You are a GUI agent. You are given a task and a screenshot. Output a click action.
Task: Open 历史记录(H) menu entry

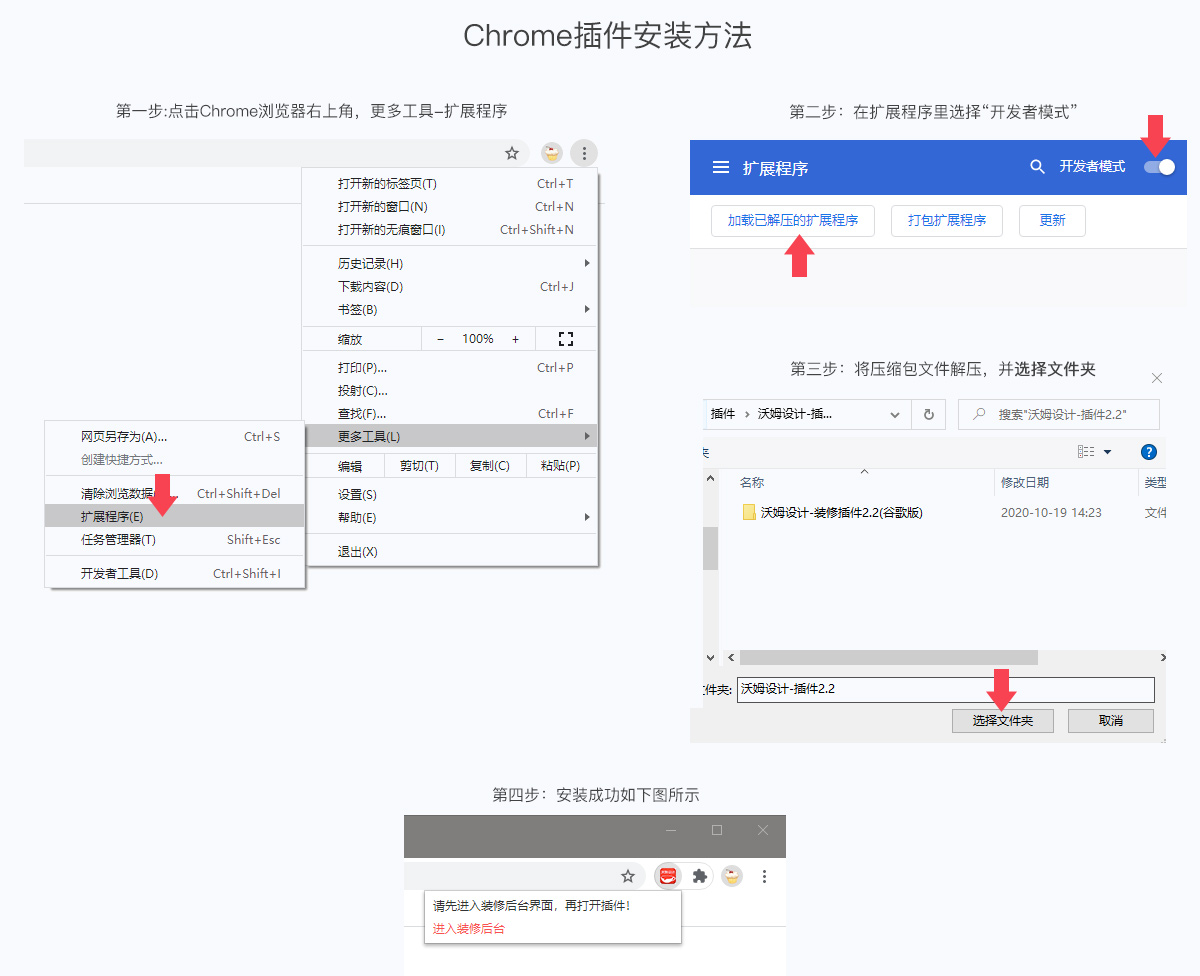pyautogui.click(x=370, y=264)
